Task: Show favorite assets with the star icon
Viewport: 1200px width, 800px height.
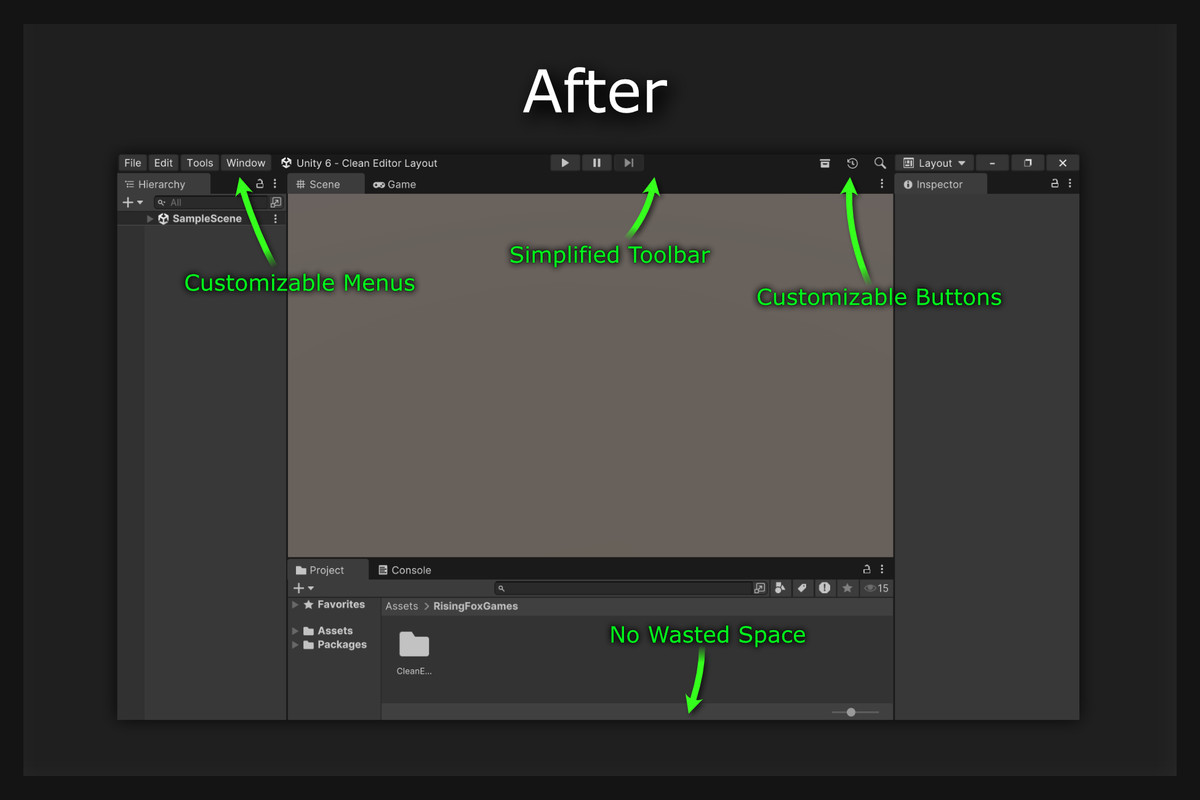Action: pos(847,588)
